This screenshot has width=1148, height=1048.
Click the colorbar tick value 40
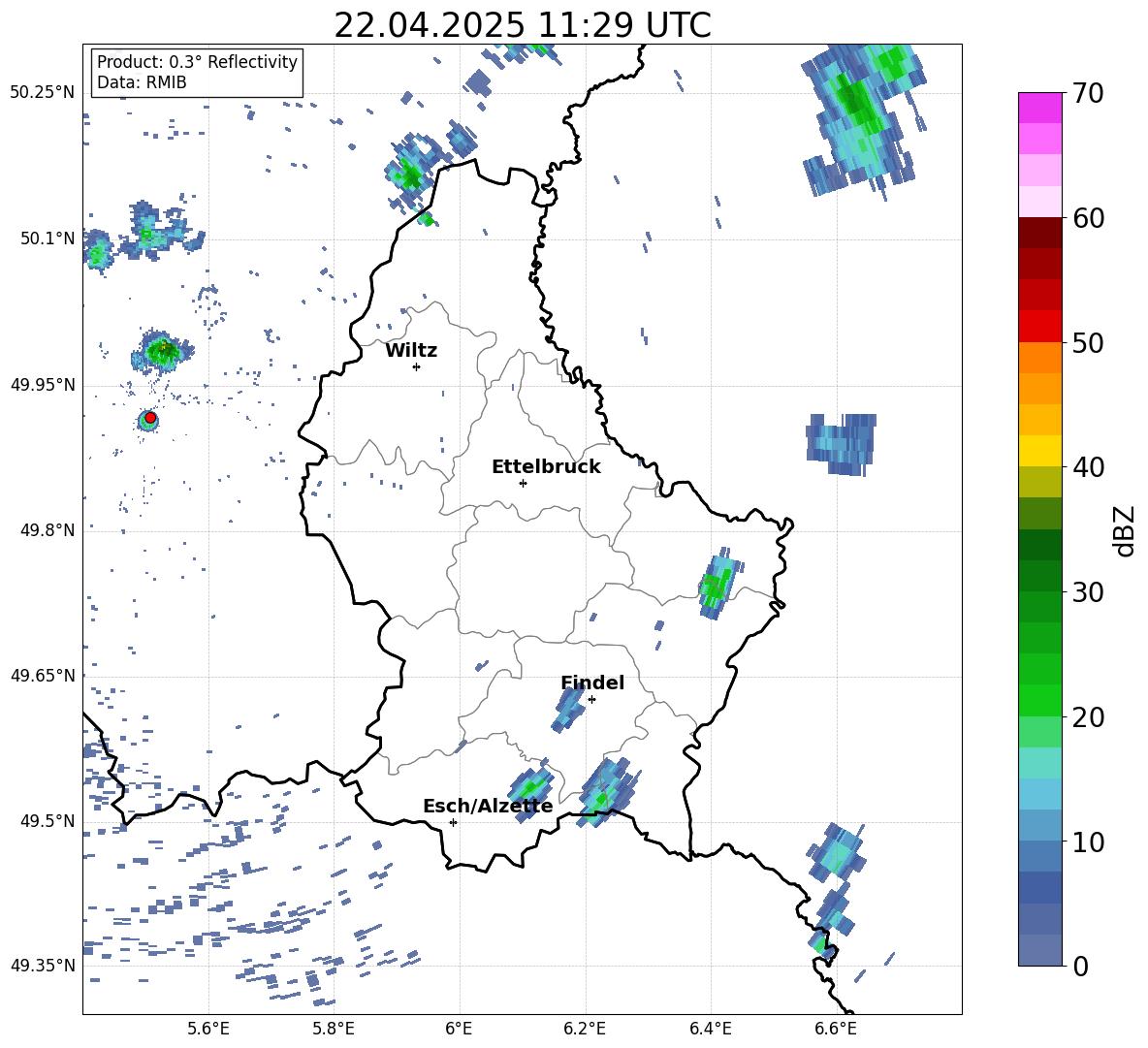(x=1088, y=467)
